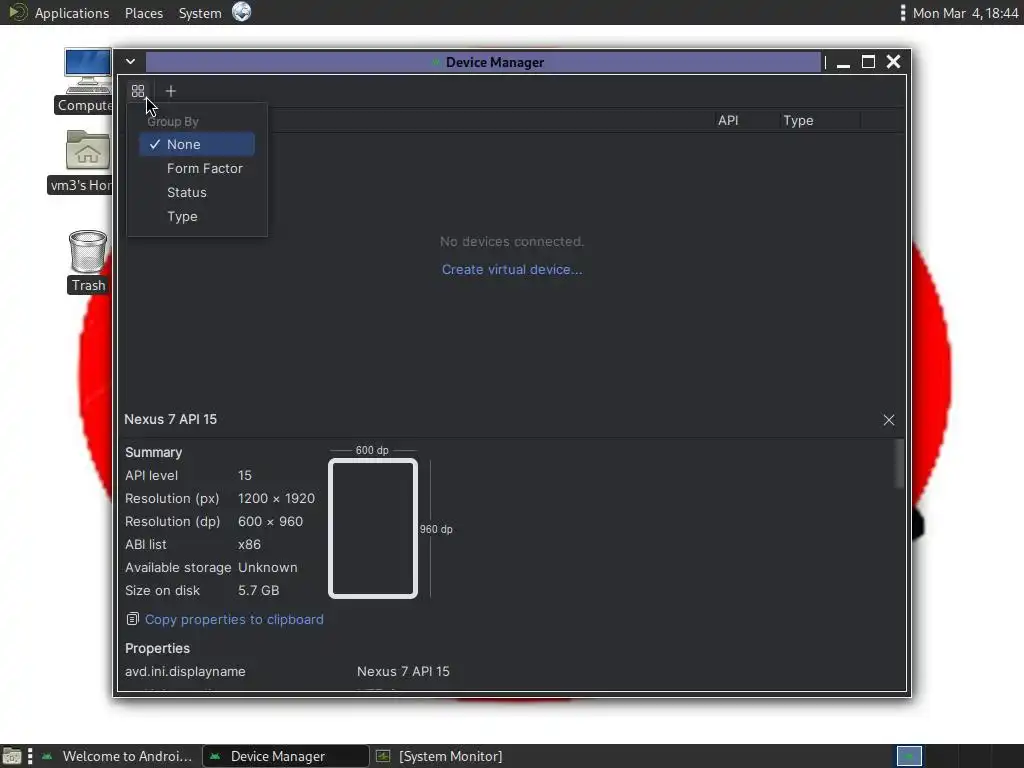Click the 600 × 960 resolution value
The width and height of the screenshot is (1024, 768).
[270, 521]
